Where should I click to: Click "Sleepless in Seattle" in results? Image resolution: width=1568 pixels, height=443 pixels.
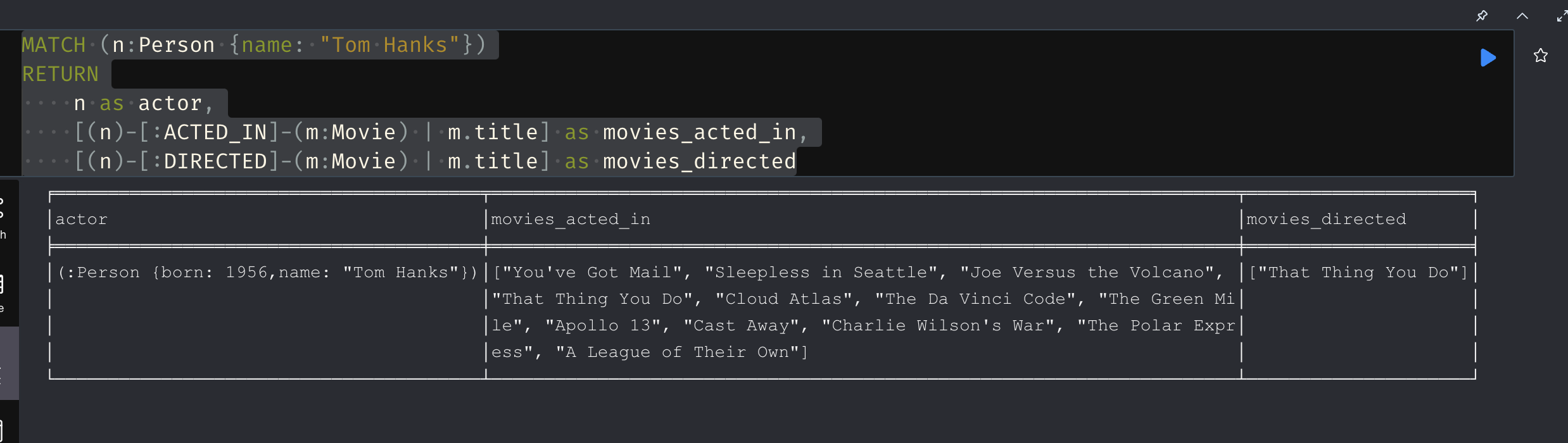click(x=821, y=272)
